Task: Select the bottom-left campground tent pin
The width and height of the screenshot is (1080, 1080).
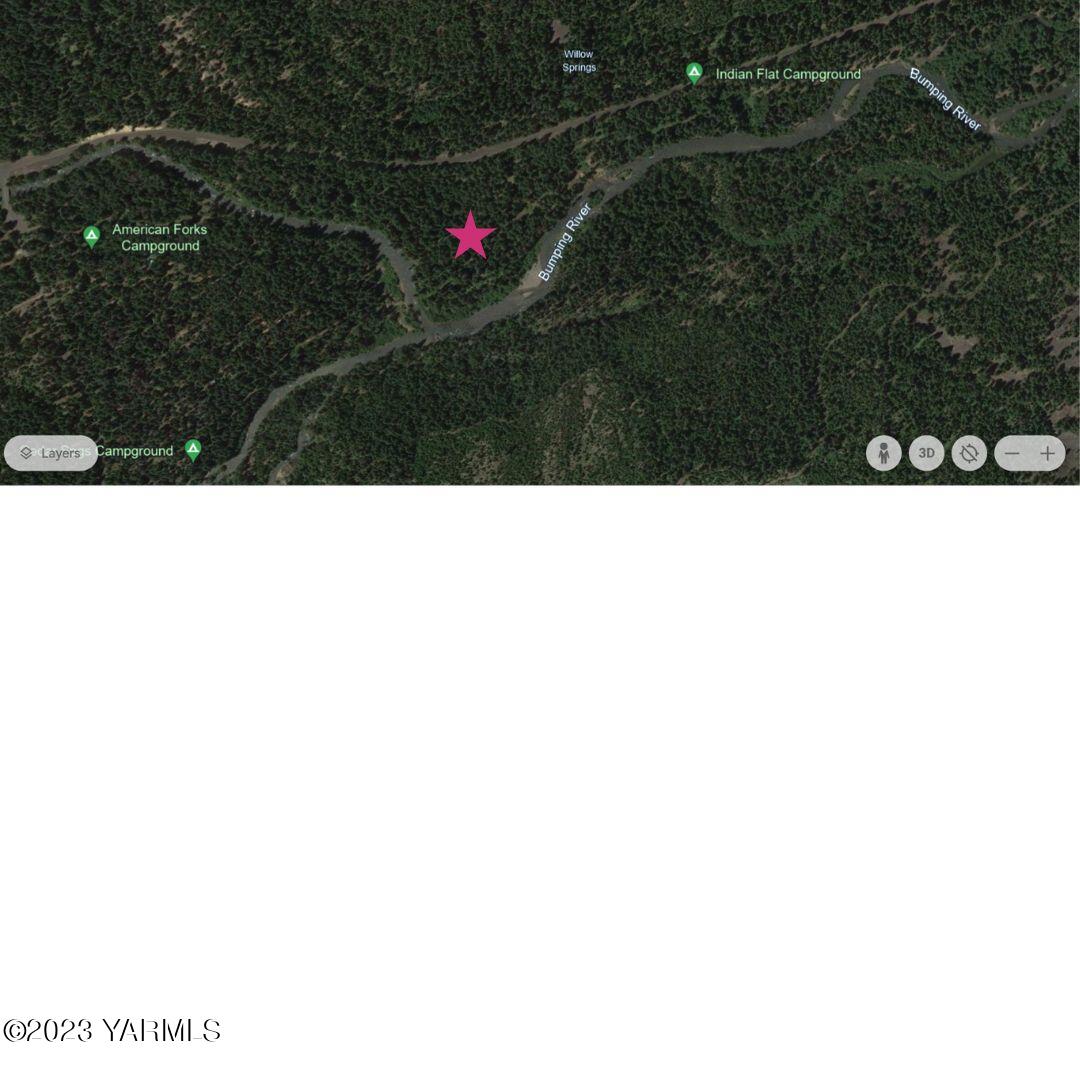Action: 194,450
